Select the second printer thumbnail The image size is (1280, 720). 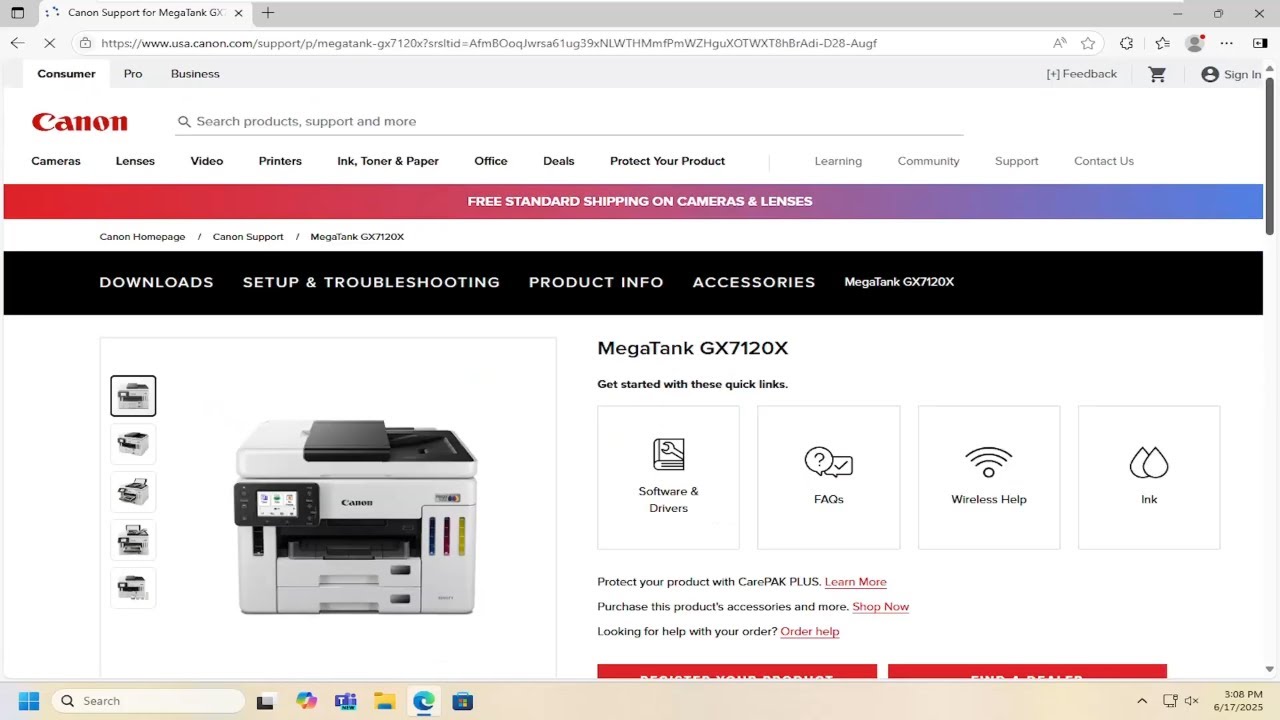[x=133, y=444]
